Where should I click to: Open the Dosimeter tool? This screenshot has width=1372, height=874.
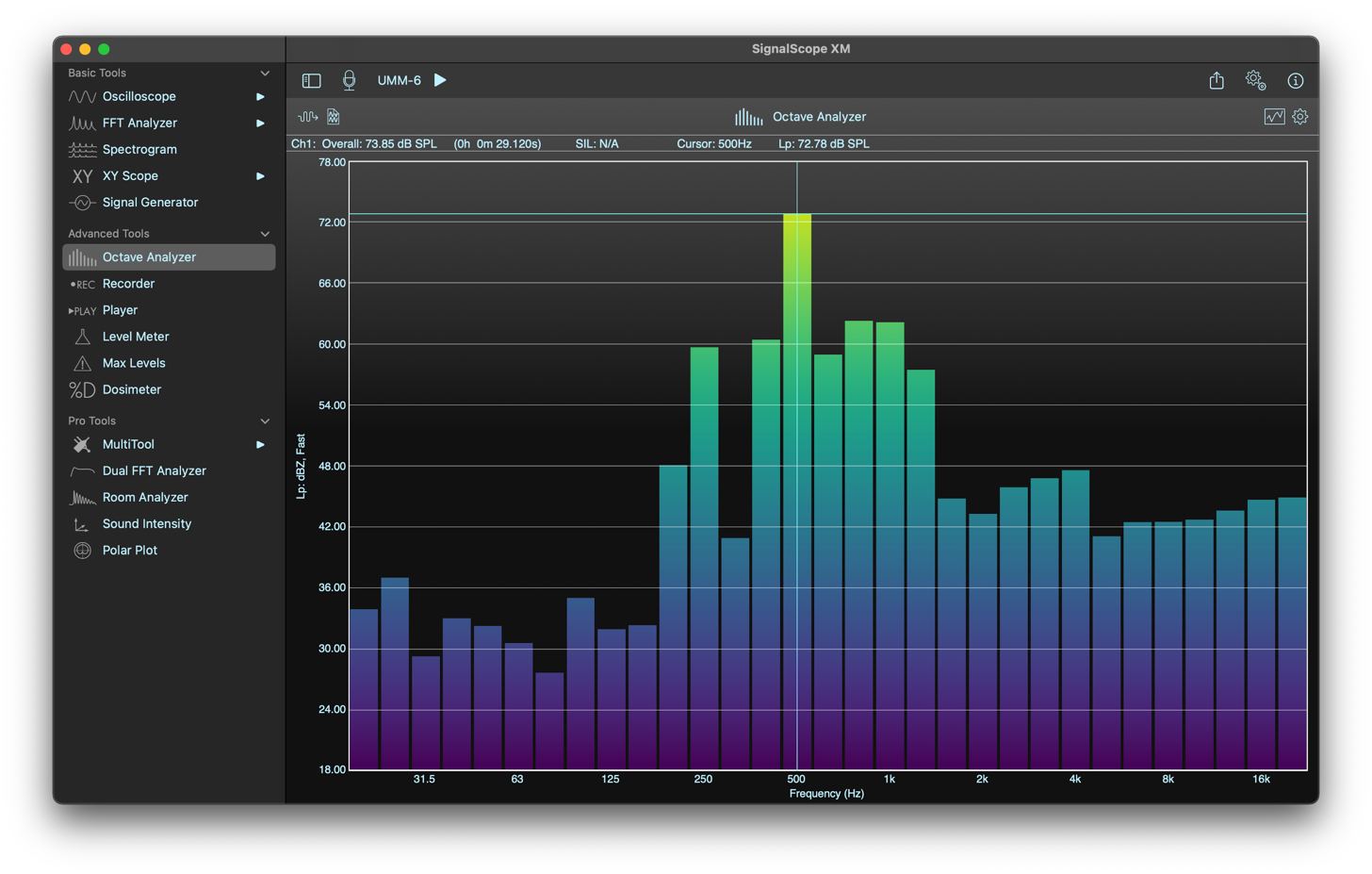[131, 389]
